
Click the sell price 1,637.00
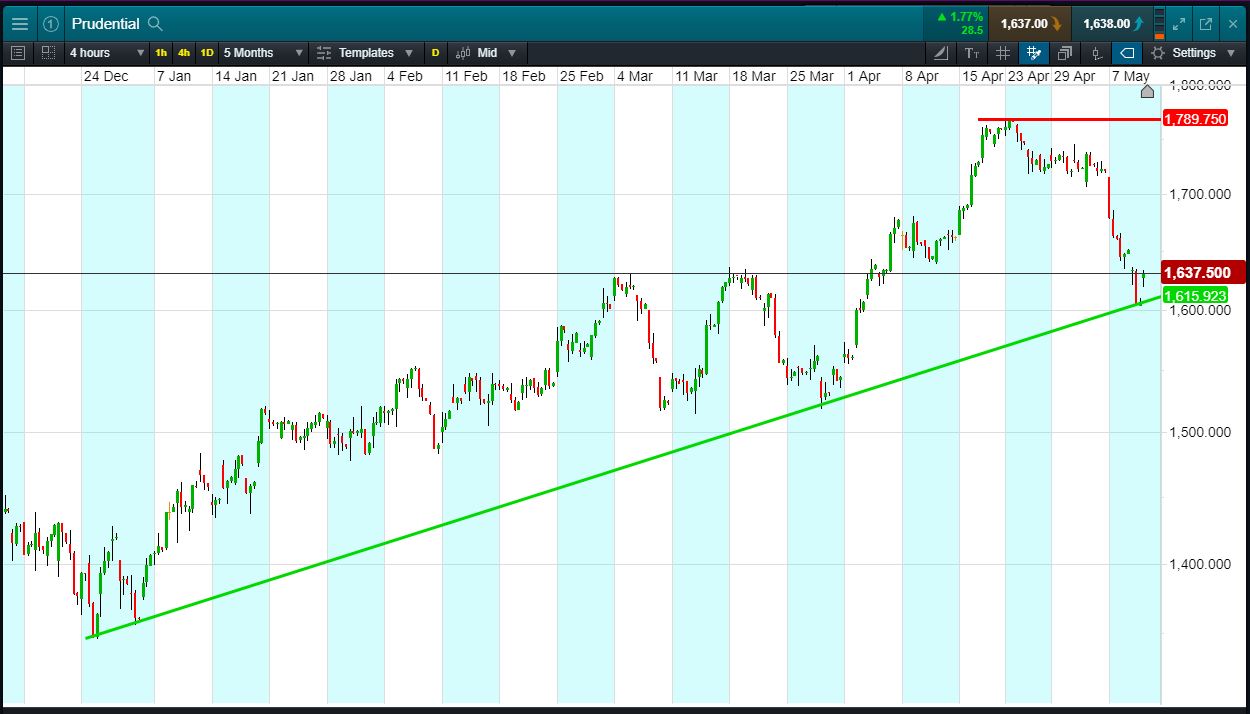coord(1030,23)
